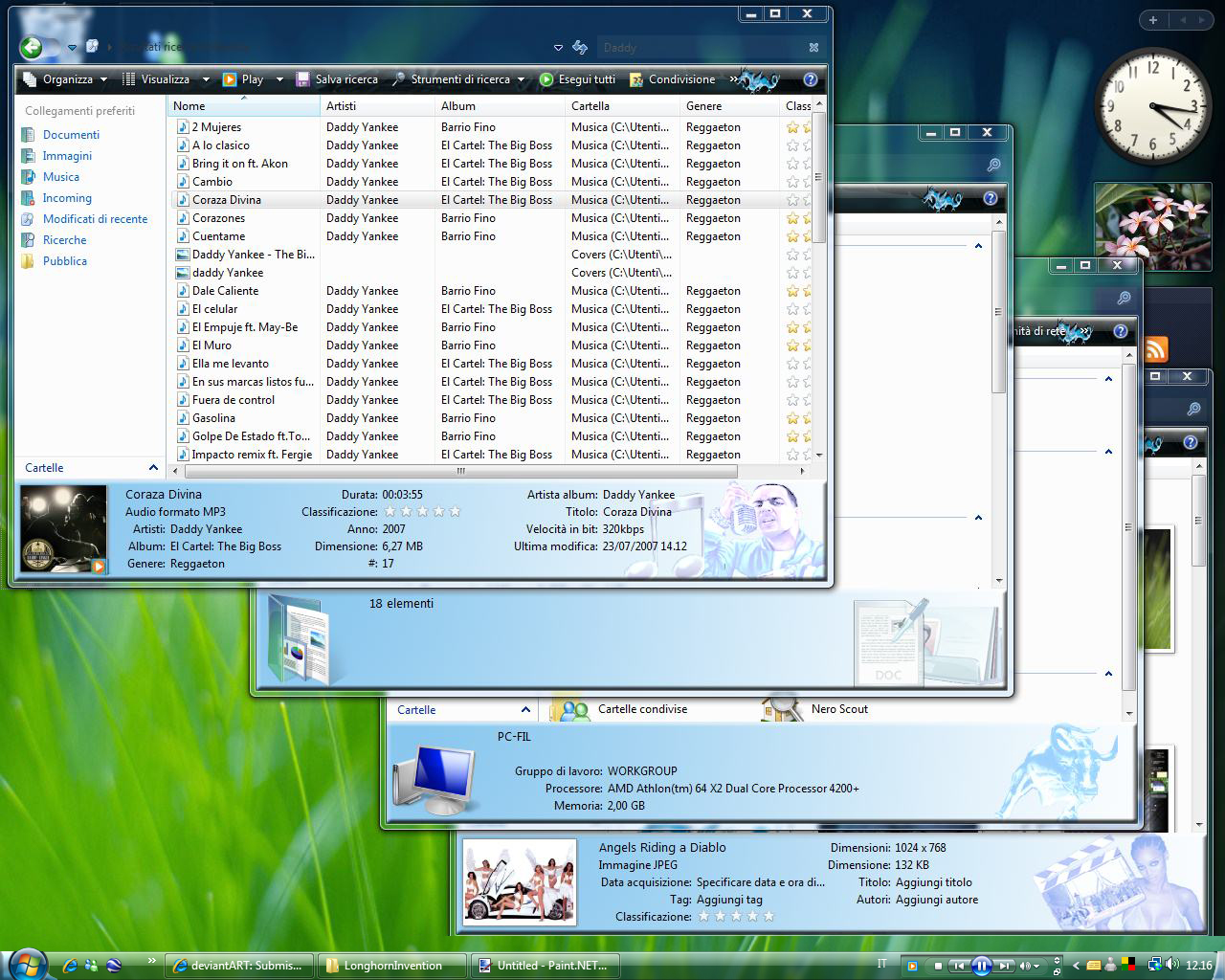Click Aggiungi titolo for the JPEG image
This screenshot has width=1225, height=980.
coord(933,882)
